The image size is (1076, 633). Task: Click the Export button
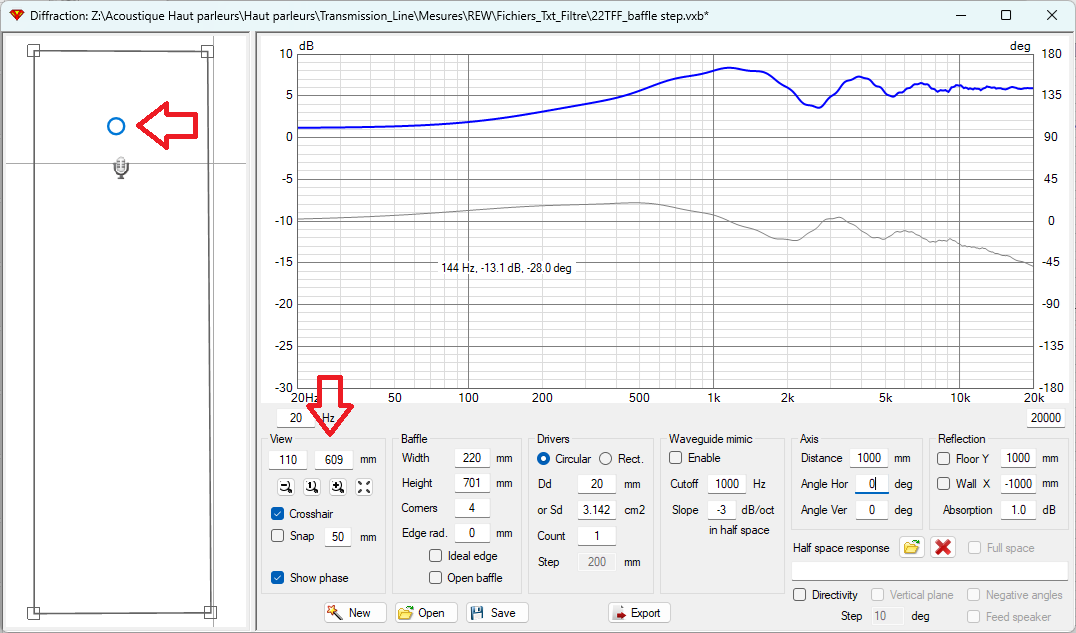click(639, 613)
